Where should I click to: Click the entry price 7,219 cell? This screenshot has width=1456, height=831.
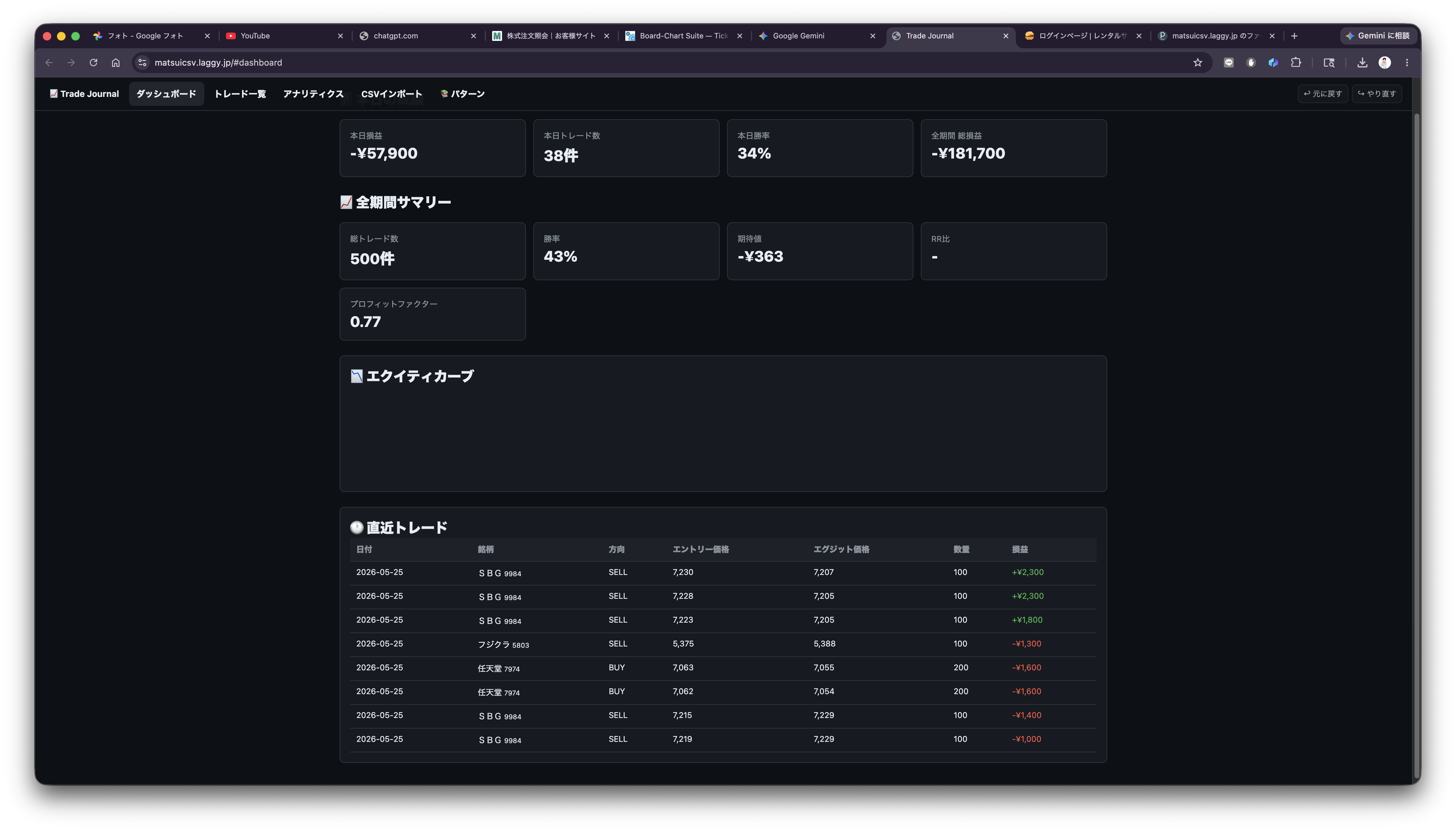(682, 739)
